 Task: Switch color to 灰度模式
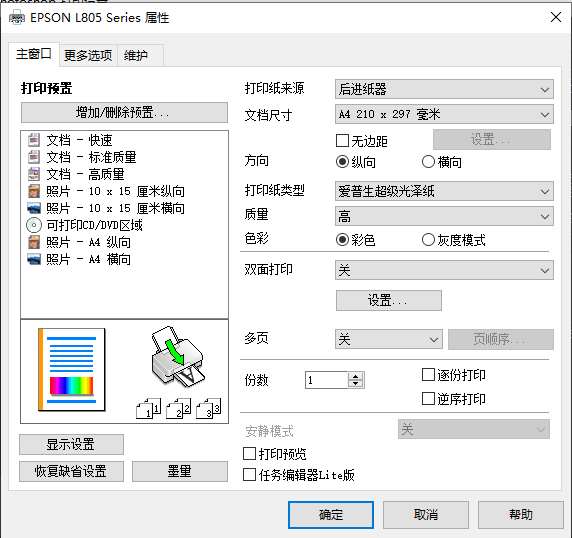click(428, 240)
